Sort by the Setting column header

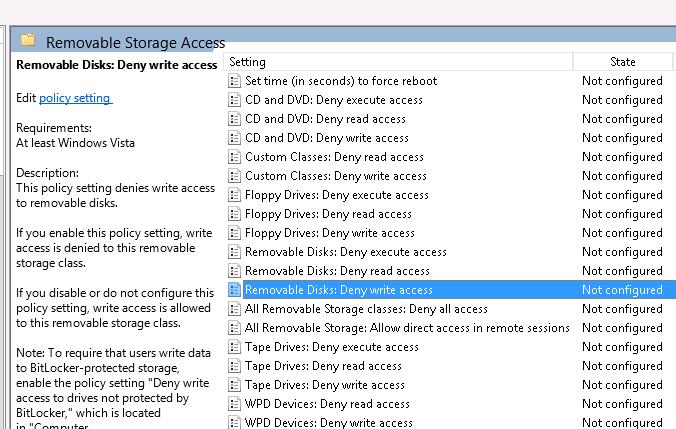click(400, 62)
